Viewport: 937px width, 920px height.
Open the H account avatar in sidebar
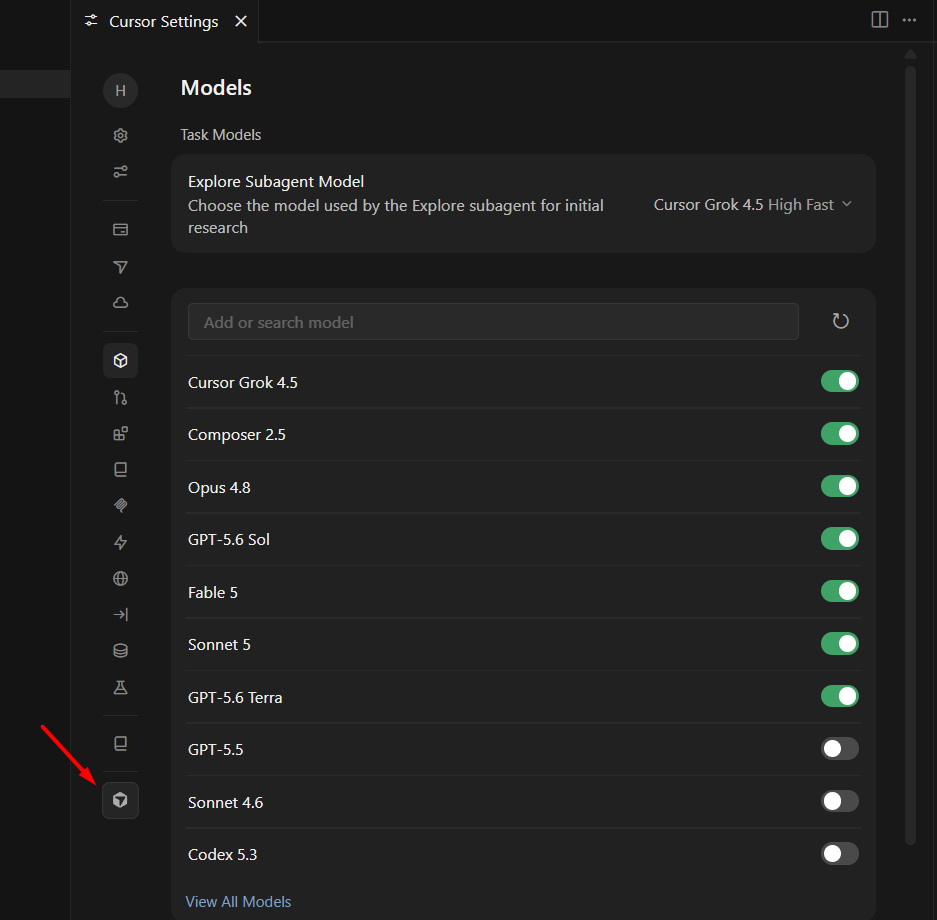pos(120,90)
